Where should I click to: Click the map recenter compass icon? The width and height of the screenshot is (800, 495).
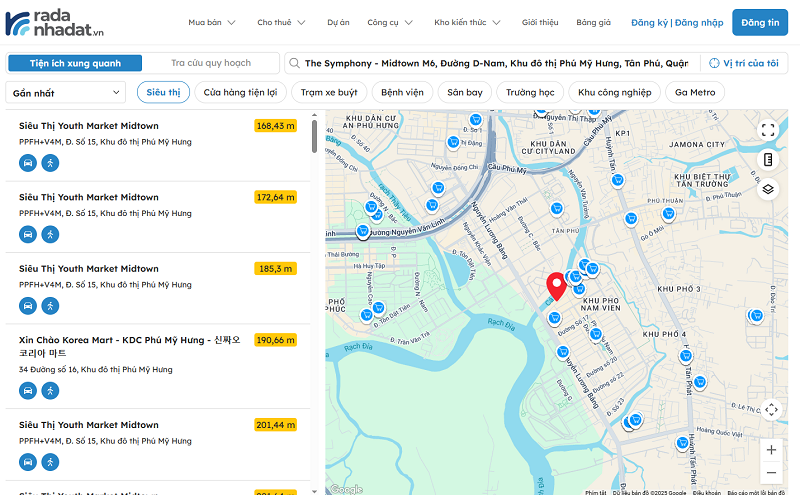(x=771, y=410)
